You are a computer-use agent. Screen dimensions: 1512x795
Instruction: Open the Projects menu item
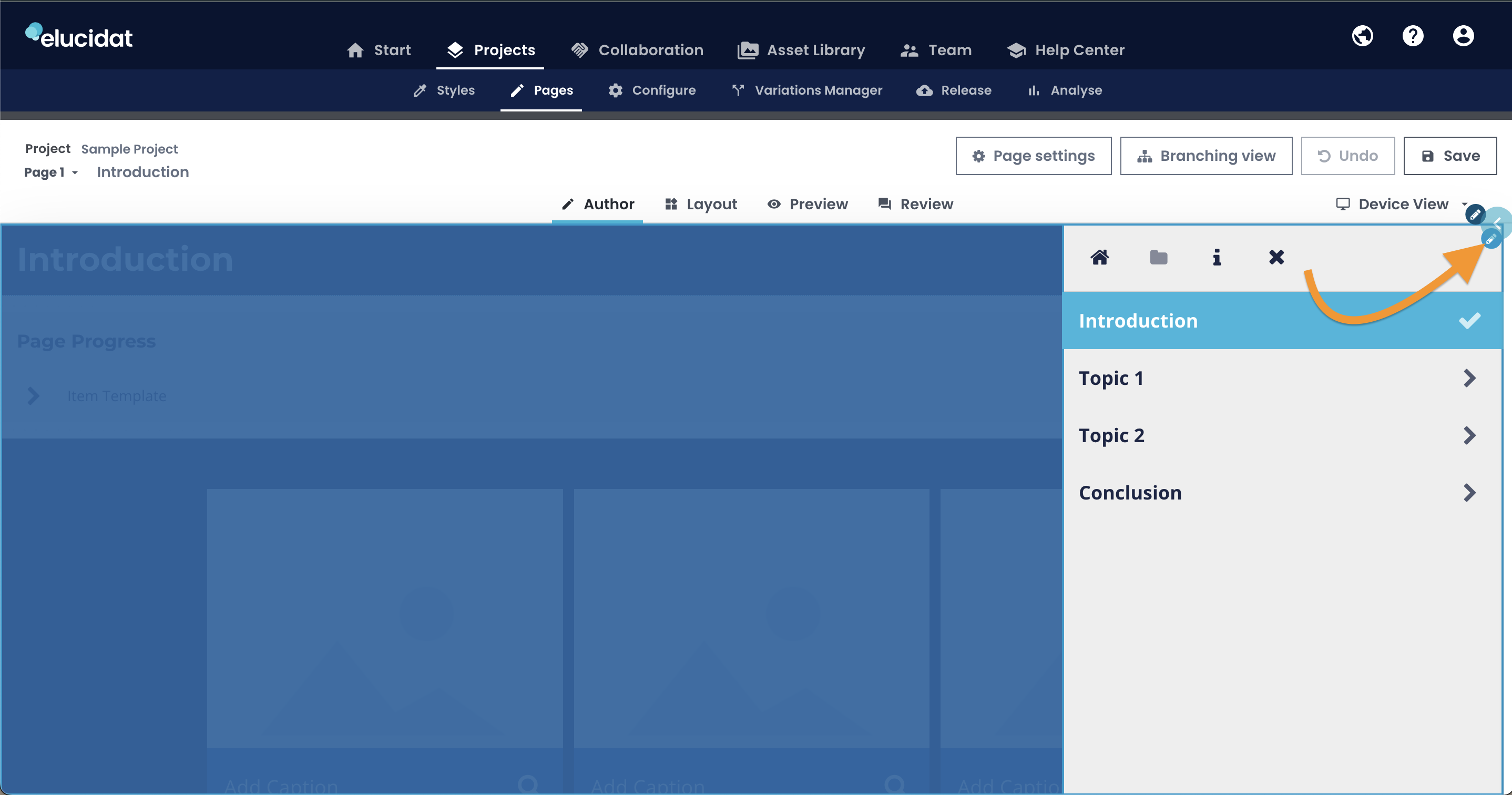pos(490,50)
